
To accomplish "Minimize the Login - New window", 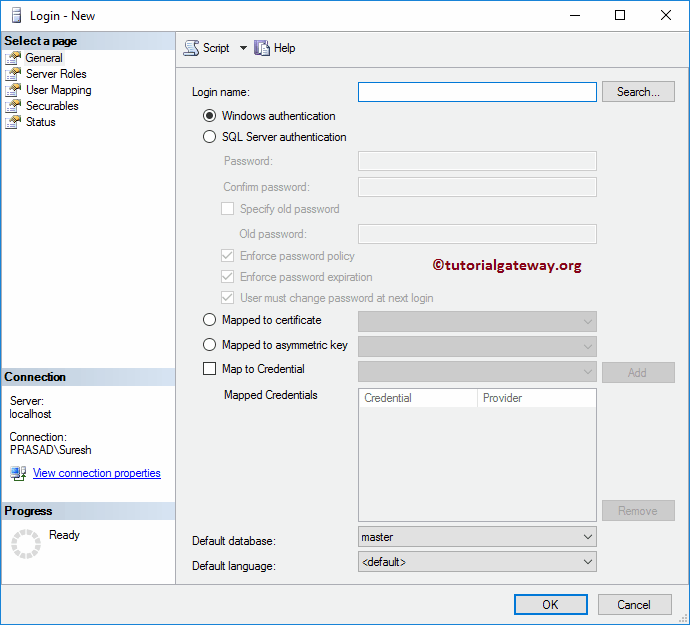I will pos(575,15).
